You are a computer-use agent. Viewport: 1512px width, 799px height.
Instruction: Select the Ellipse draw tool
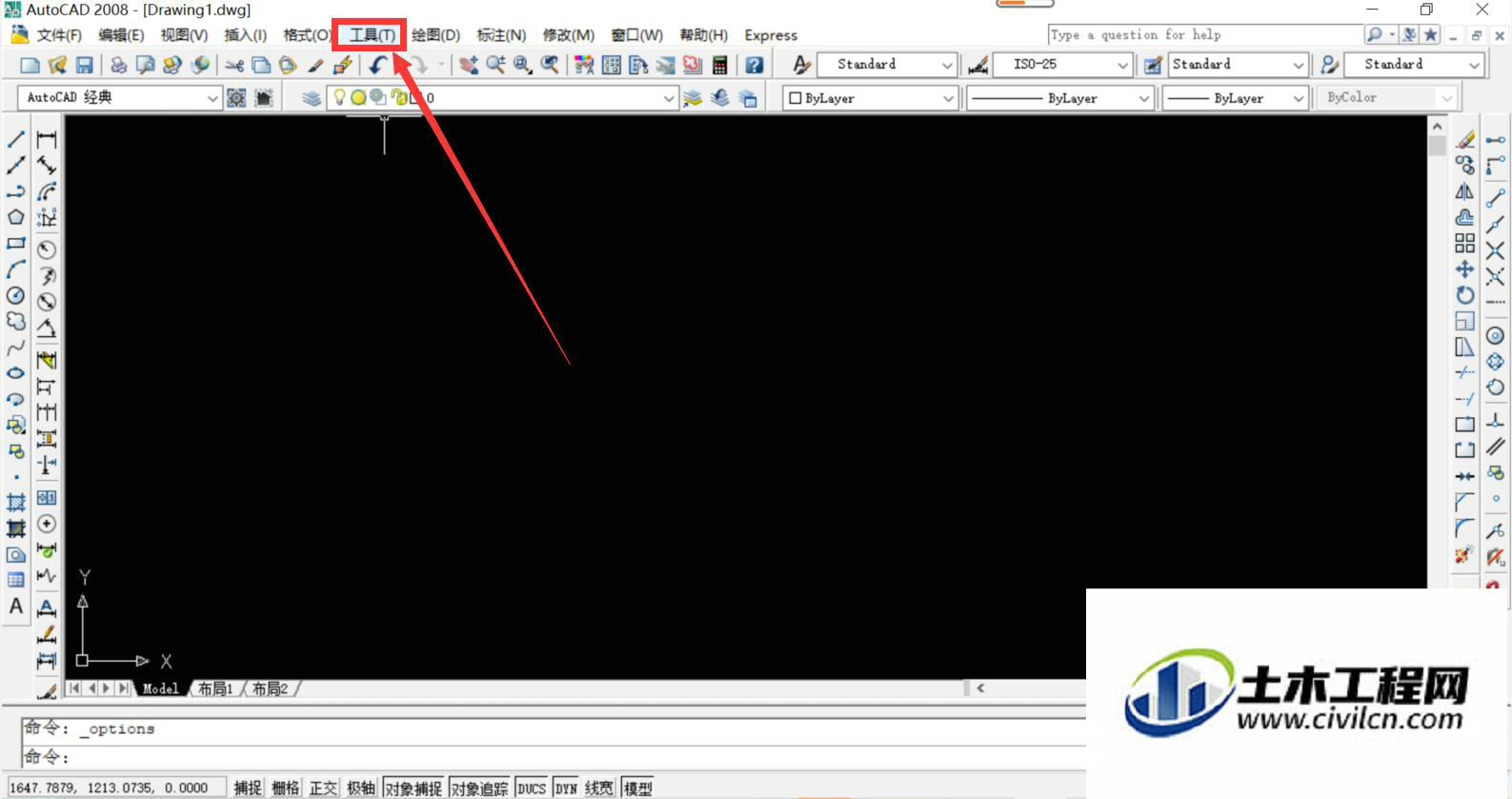[16, 373]
